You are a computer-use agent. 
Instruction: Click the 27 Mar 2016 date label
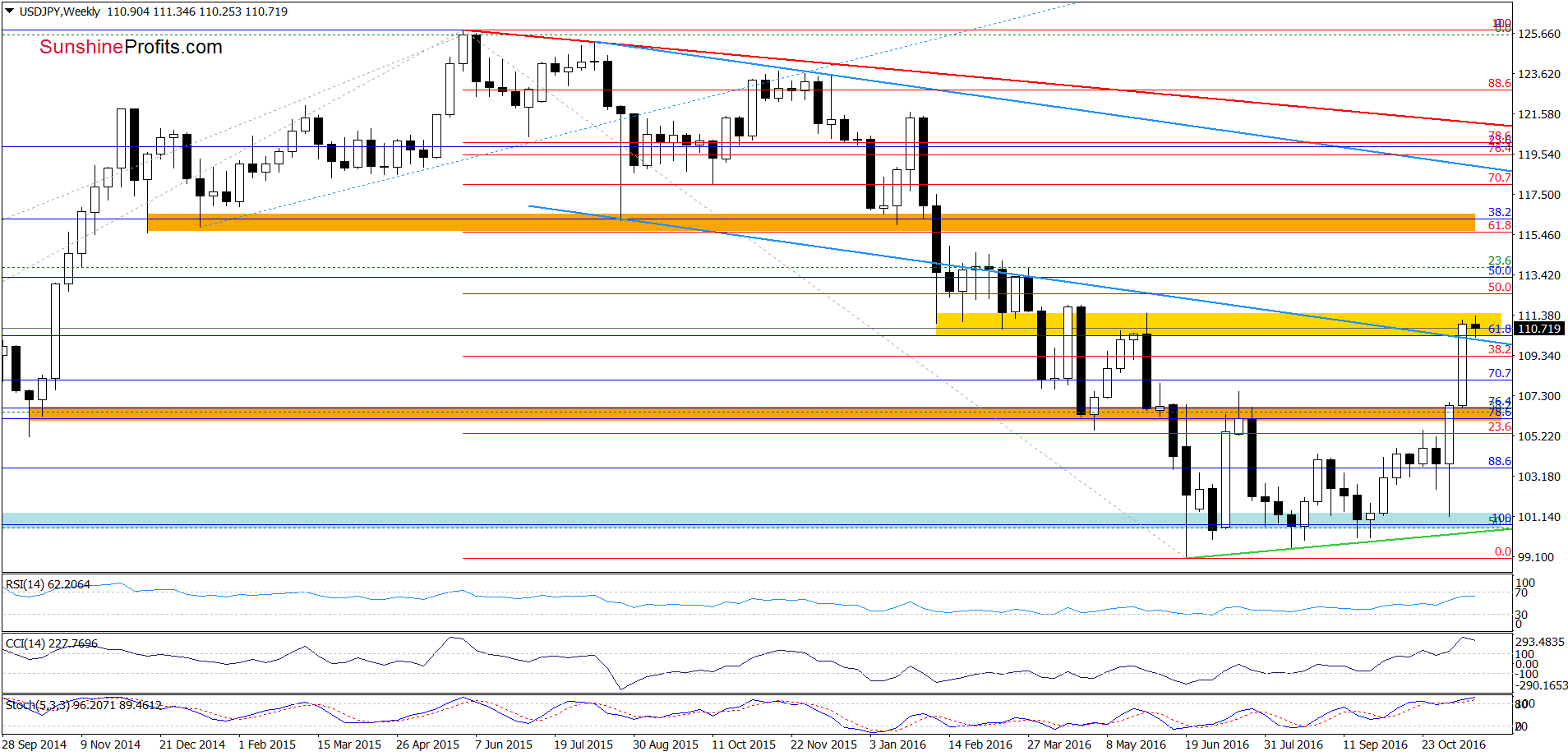pos(1059,744)
